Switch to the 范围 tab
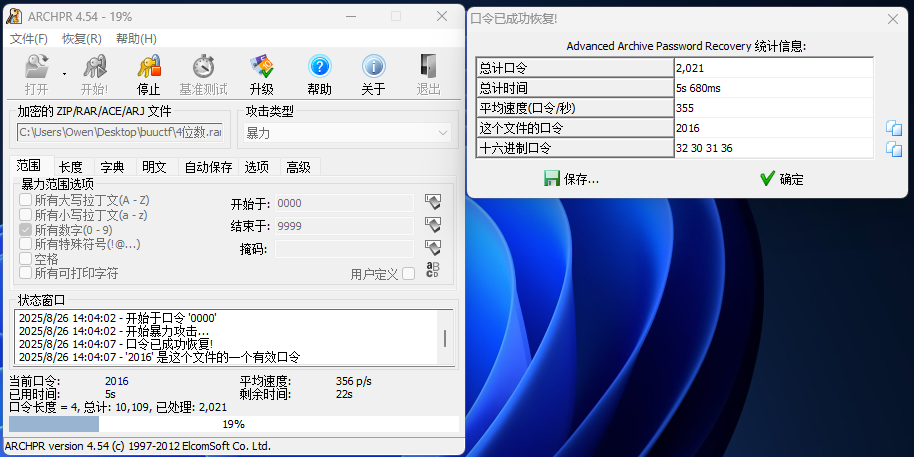Image resolution: width=914 pixels, height=457 pixels. click(x=29, y=166)
